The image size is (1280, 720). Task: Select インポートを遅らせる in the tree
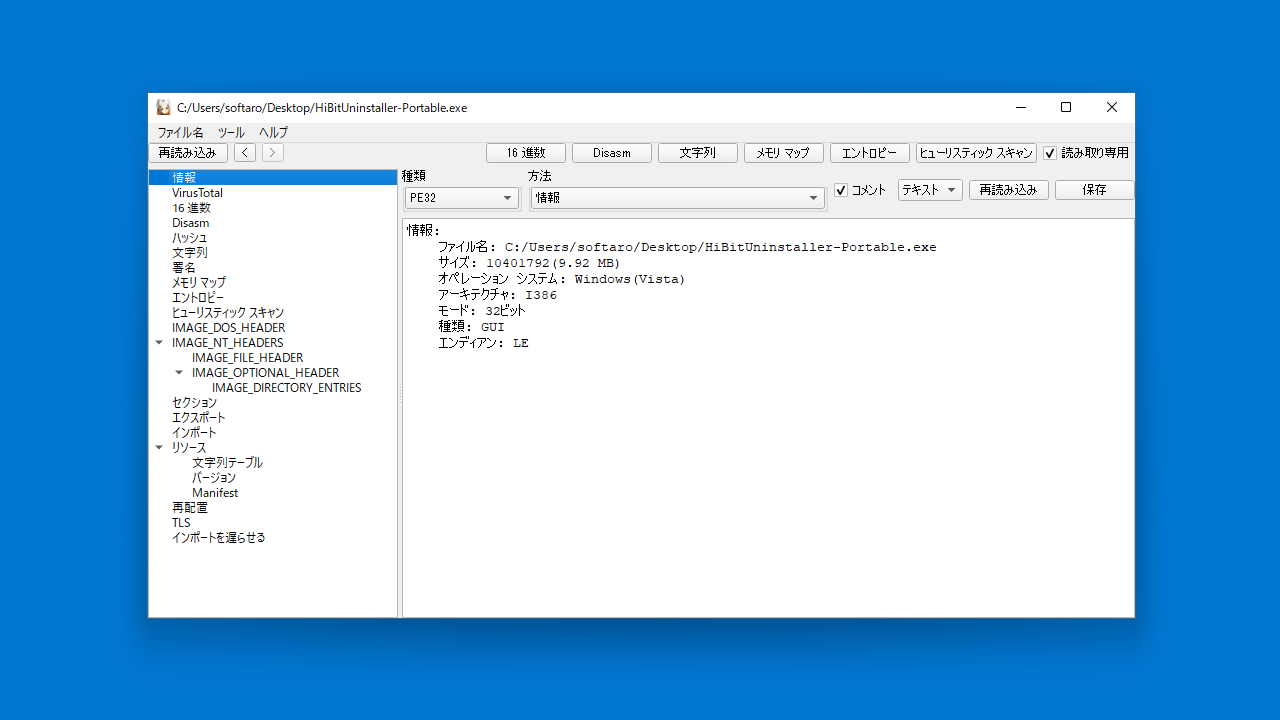tap(218, 538)
